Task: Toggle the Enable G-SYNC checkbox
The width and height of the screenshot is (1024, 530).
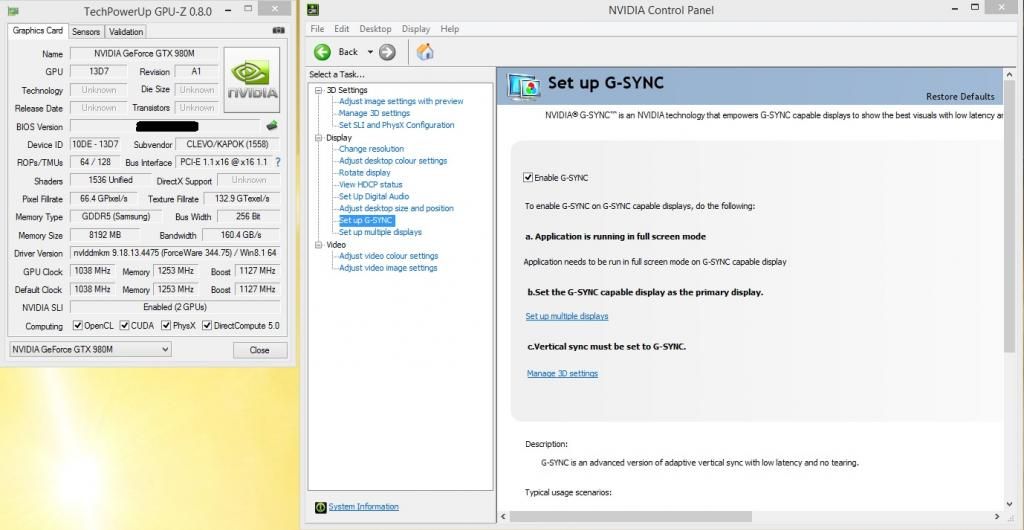Action: (x=528, y=177)
